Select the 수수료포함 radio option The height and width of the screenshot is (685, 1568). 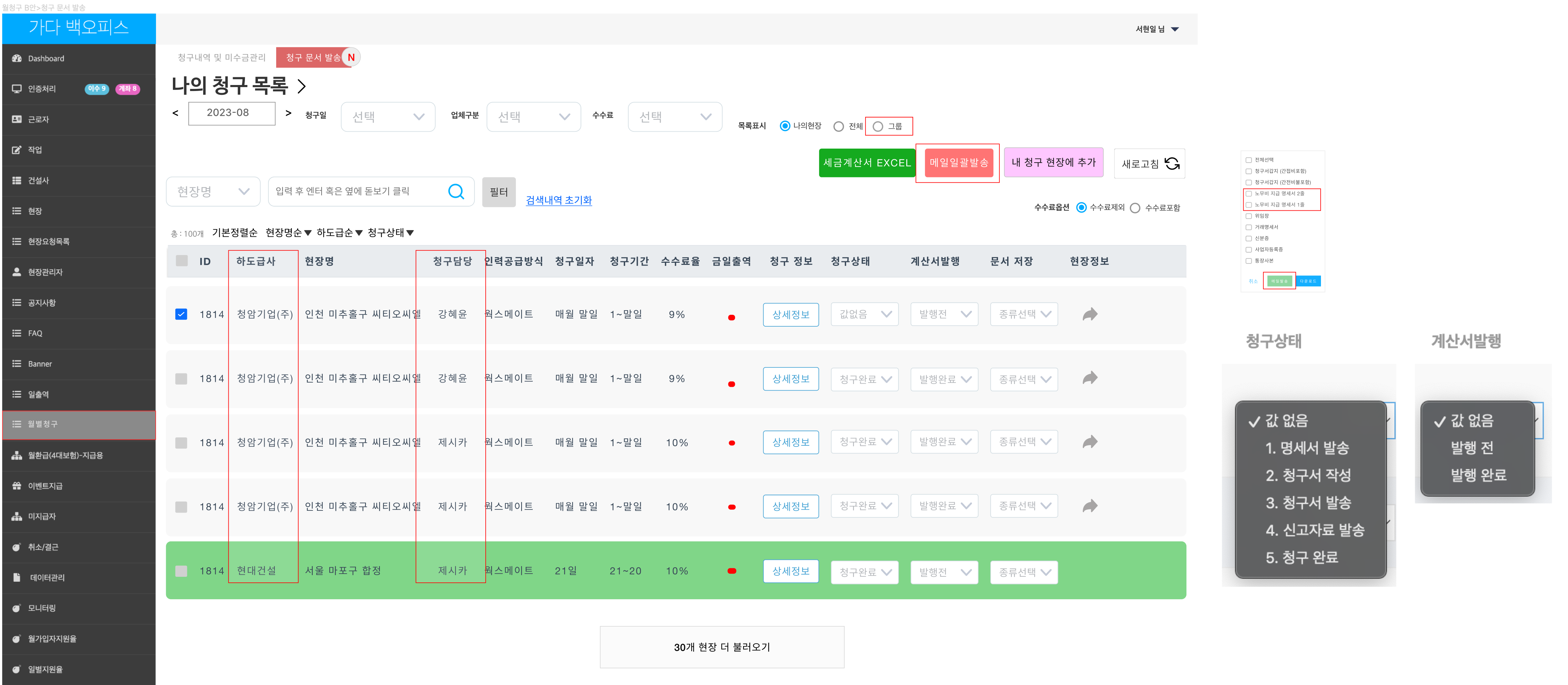[x=1135, y=208]
